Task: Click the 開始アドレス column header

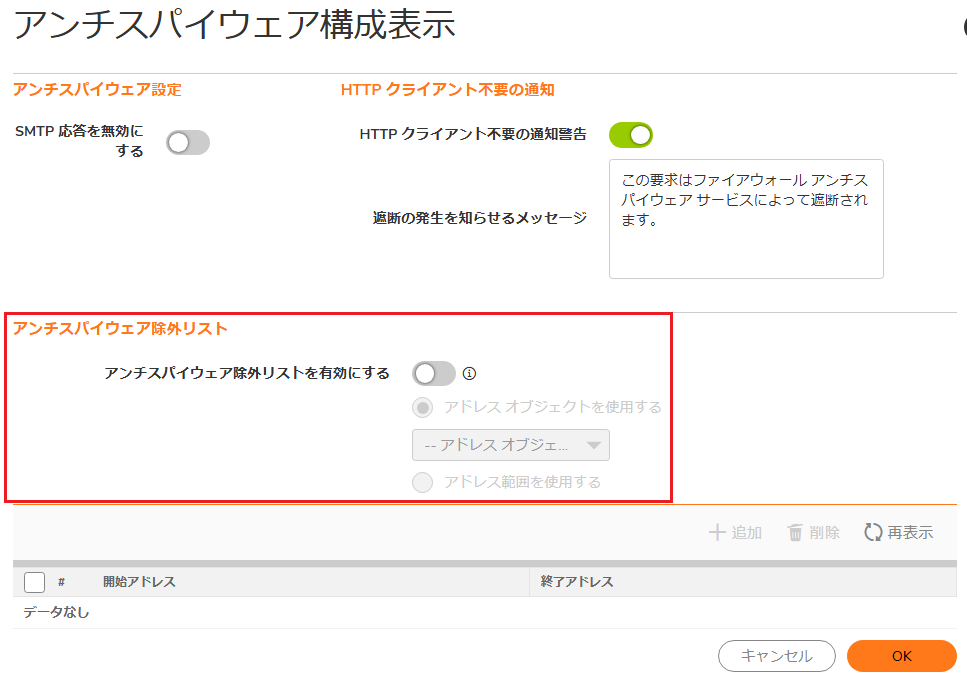Action: tap(139, 582)
